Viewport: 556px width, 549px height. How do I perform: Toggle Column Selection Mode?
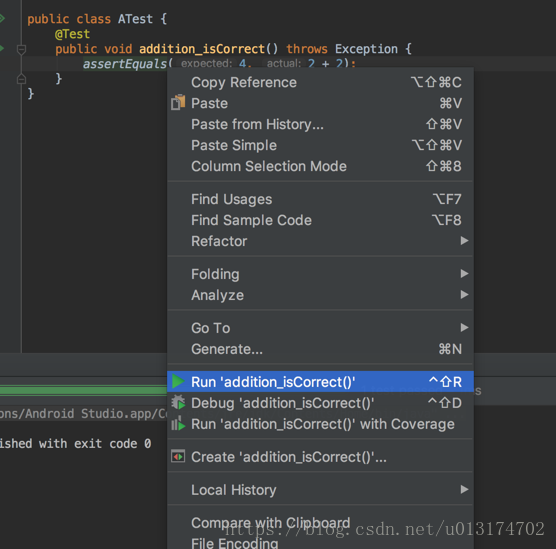pyautogui.click(x=320, y=166)
